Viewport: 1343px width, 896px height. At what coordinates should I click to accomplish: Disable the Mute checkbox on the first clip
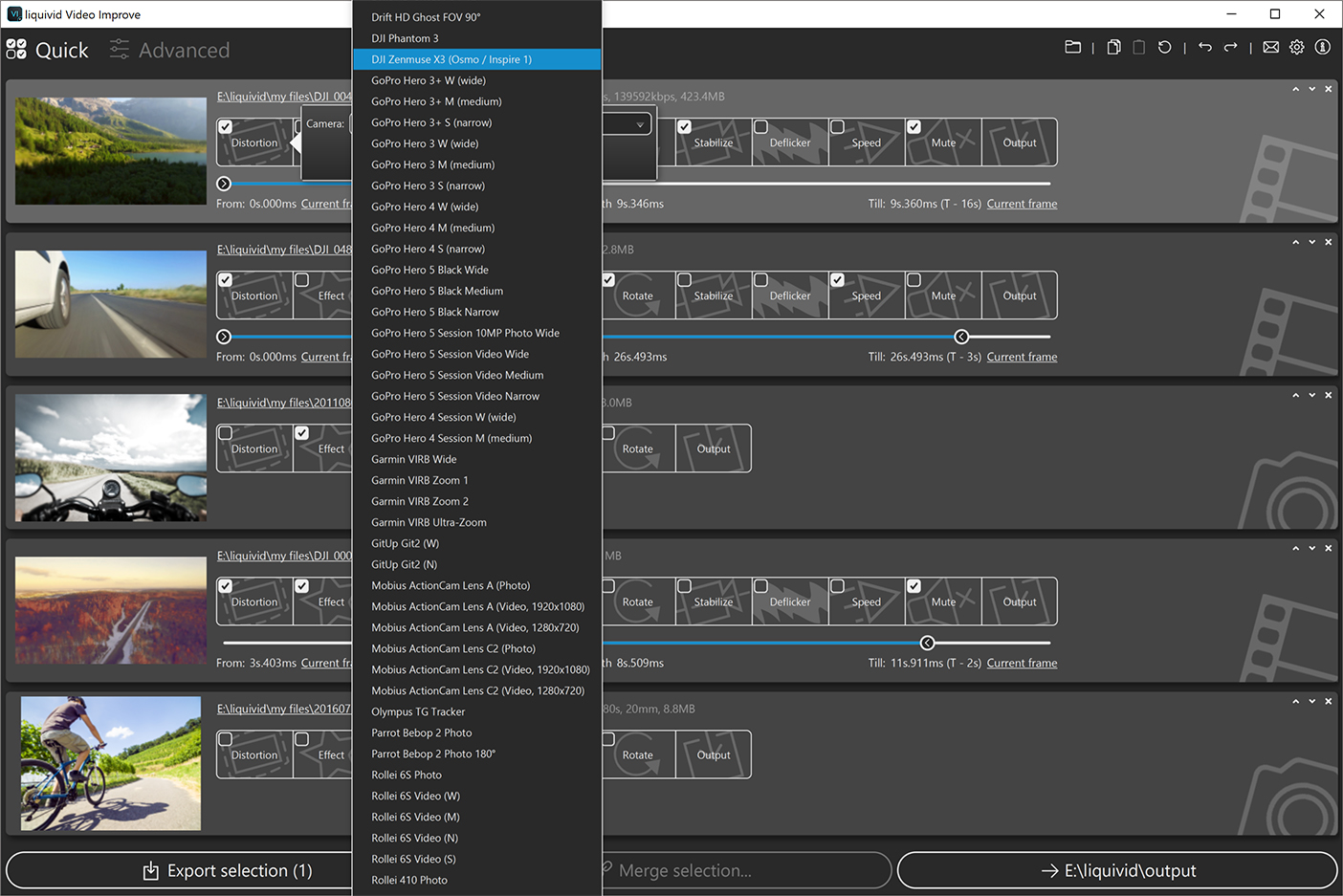coord(914,125)
